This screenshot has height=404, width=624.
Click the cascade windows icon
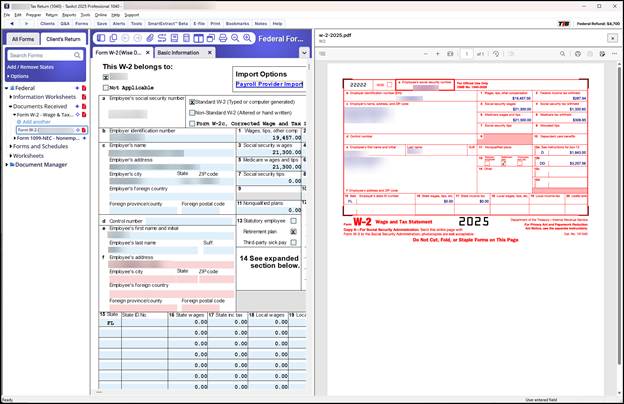pos(211,38)
